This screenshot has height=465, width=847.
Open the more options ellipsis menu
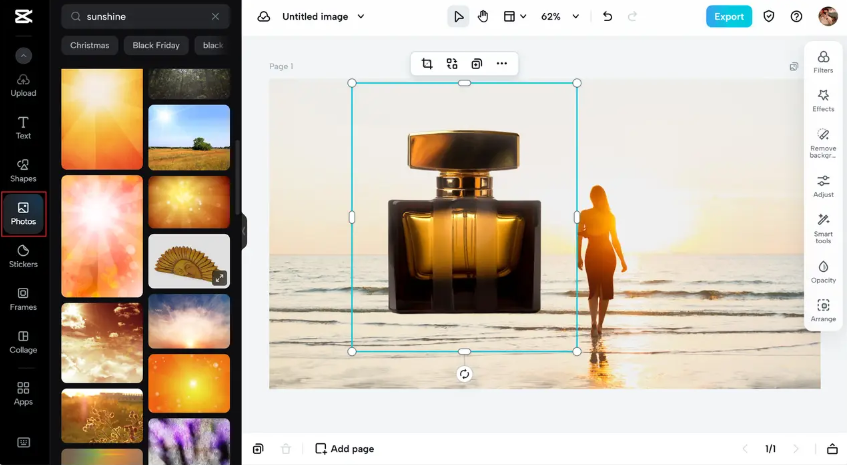pos(502,64)
